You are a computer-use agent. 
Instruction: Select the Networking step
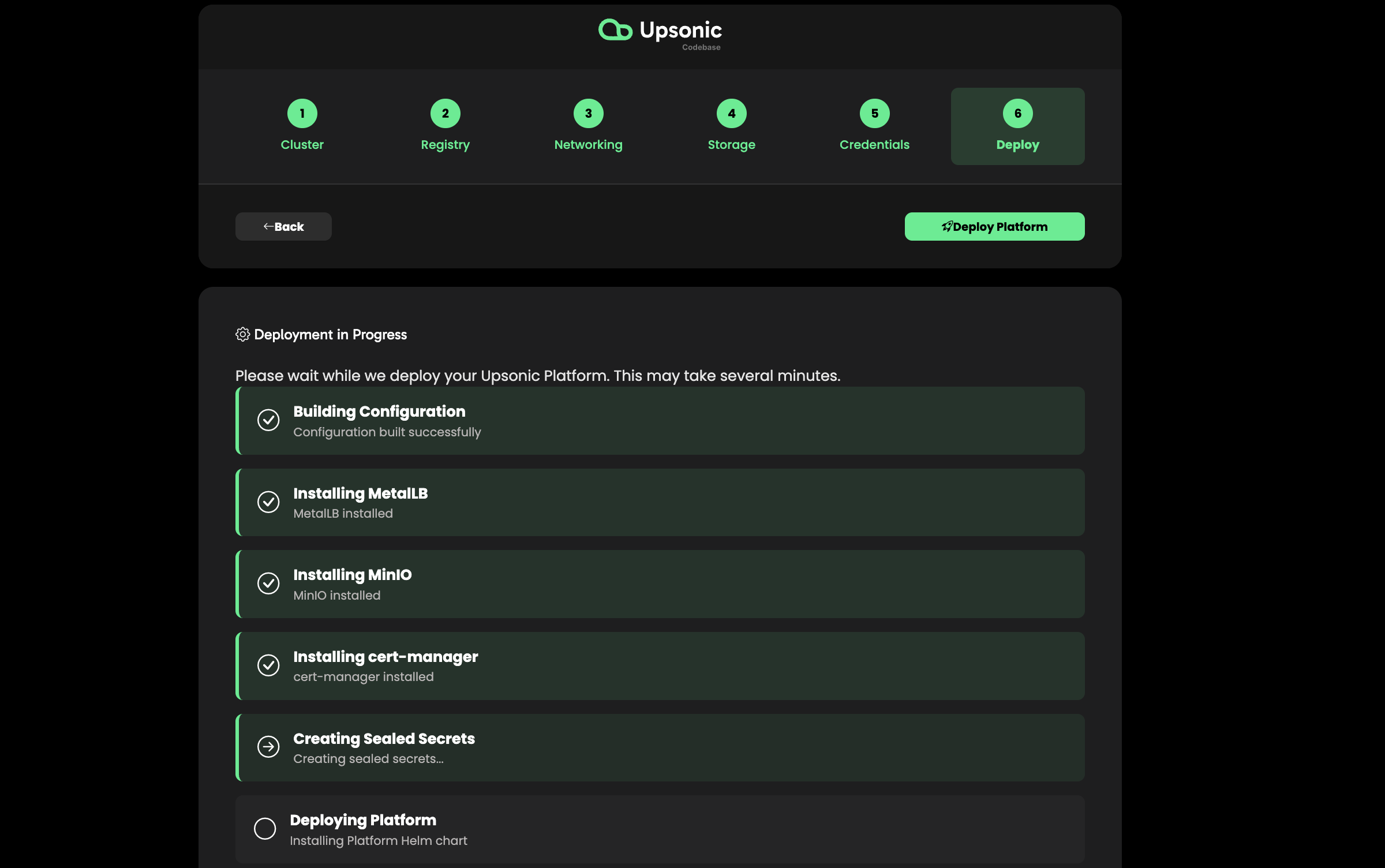(588, 126)
